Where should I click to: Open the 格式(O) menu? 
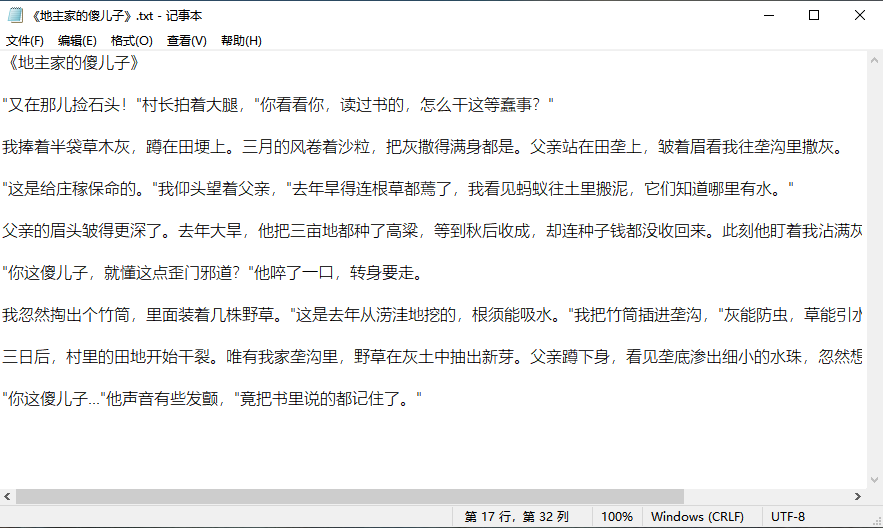131,41
